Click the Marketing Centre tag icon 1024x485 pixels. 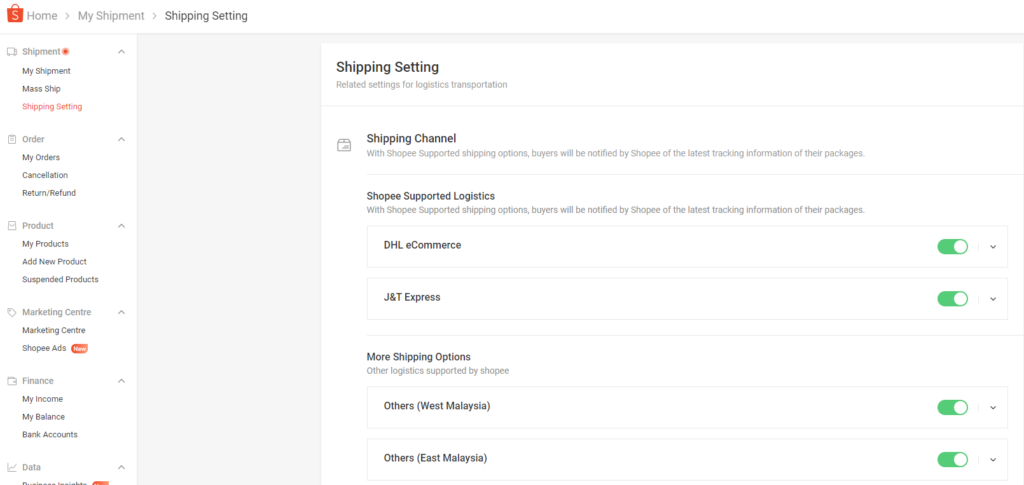coord(12,312)
